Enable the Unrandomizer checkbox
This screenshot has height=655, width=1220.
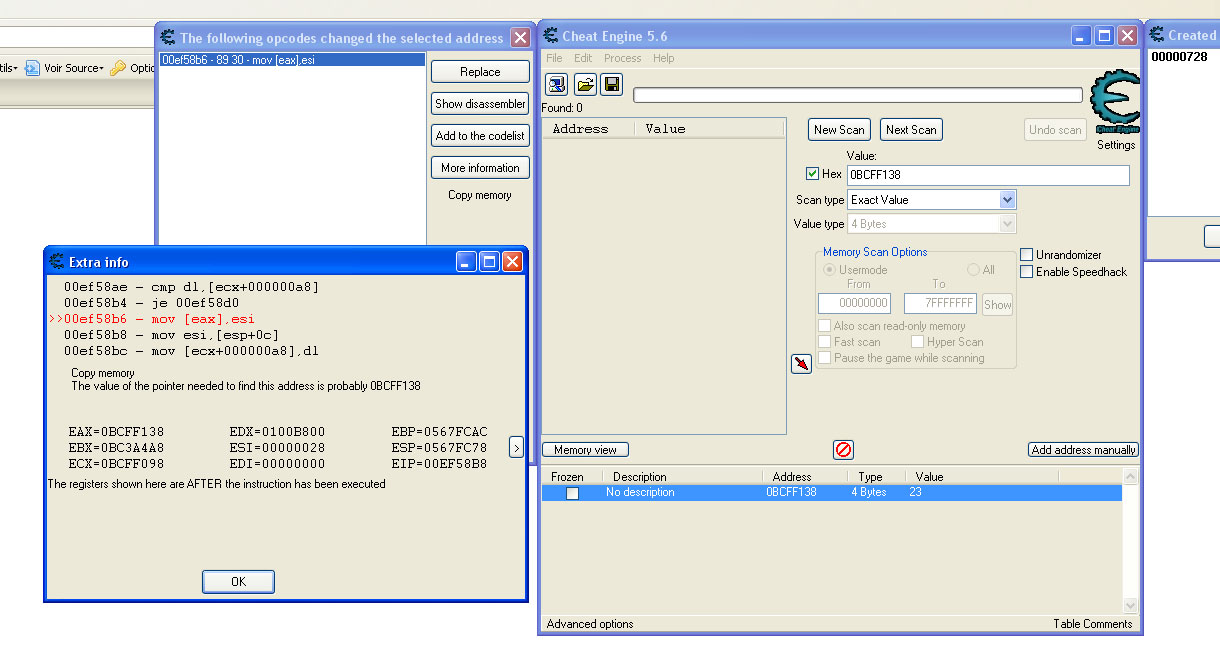tap(1026, 255)
